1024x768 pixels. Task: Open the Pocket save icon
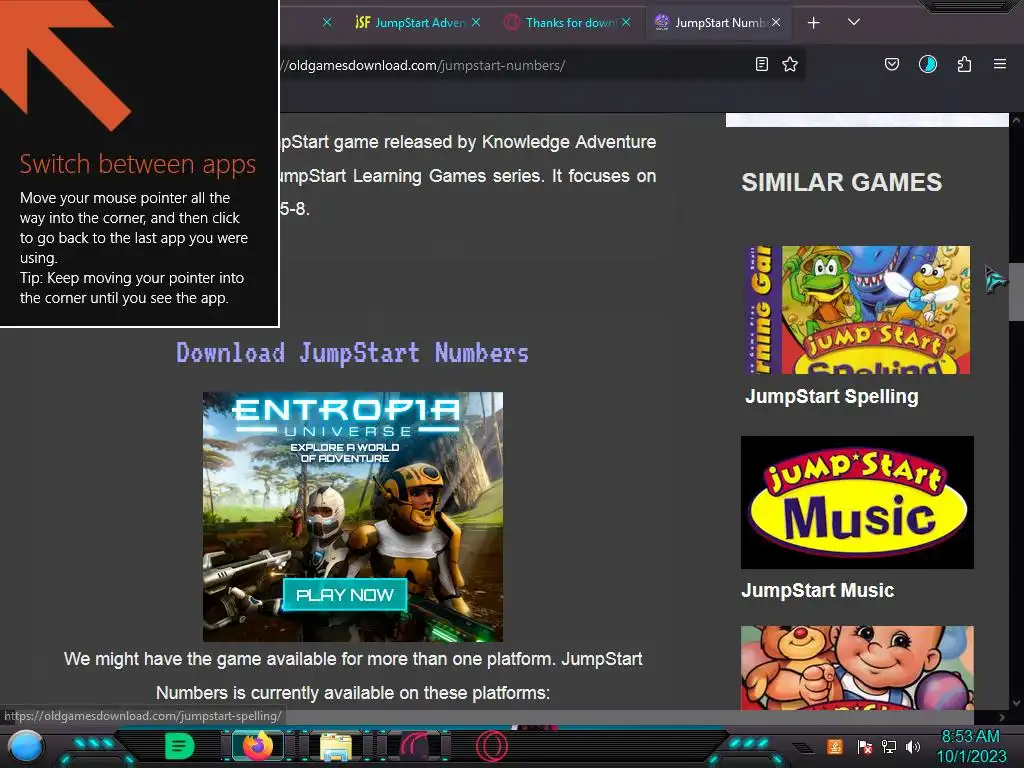coord(891,64)
